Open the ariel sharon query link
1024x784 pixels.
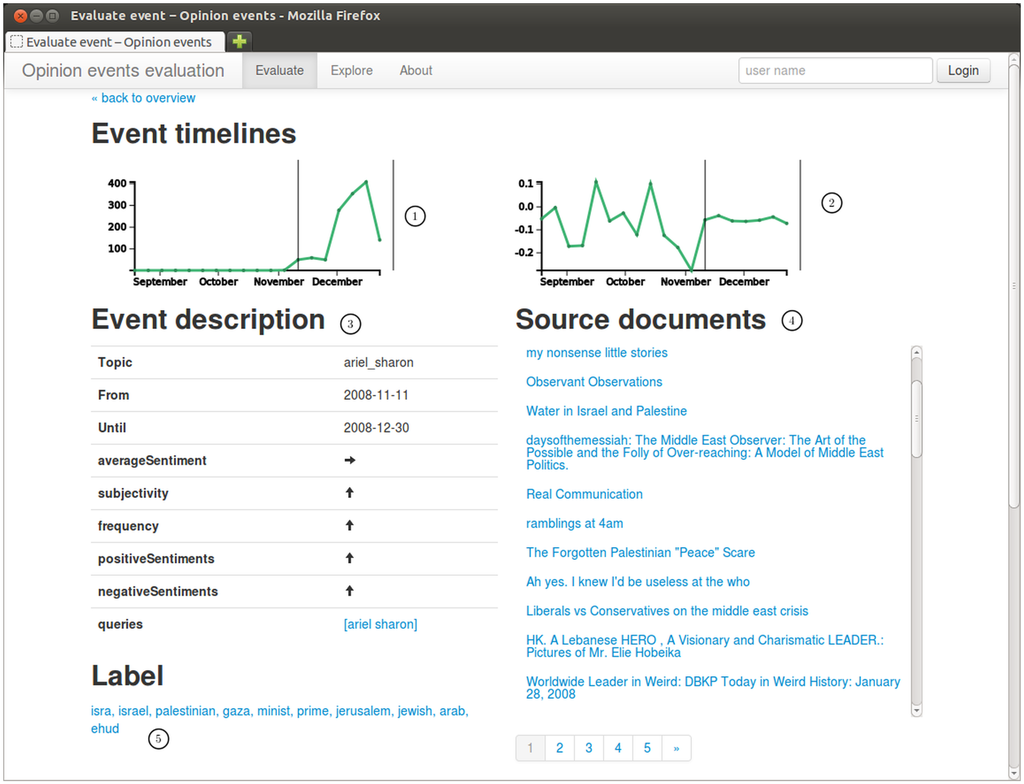(x=380, y=624)
